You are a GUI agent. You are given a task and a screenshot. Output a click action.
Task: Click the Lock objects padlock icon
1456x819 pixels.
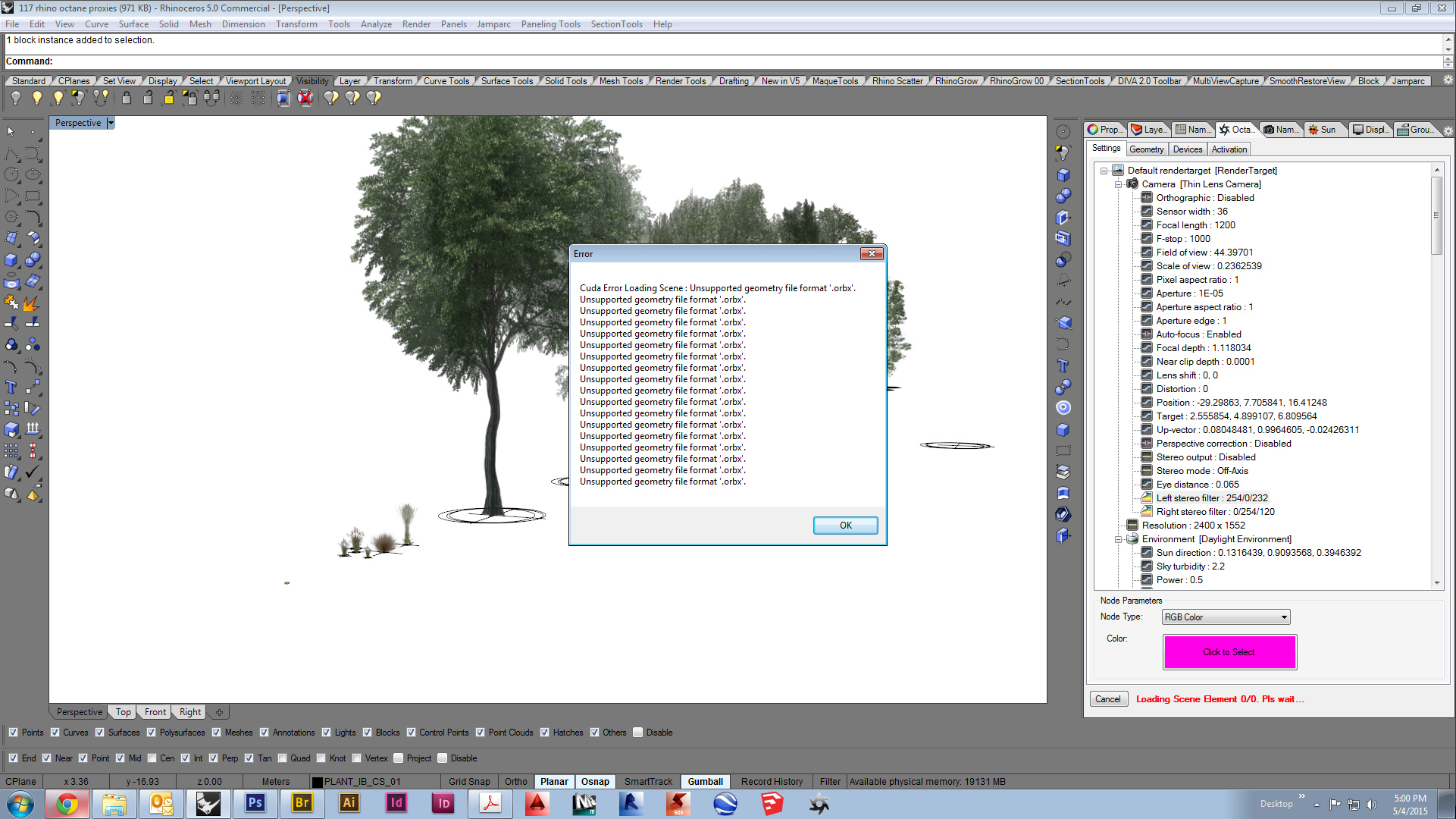(x=127, y=98)
